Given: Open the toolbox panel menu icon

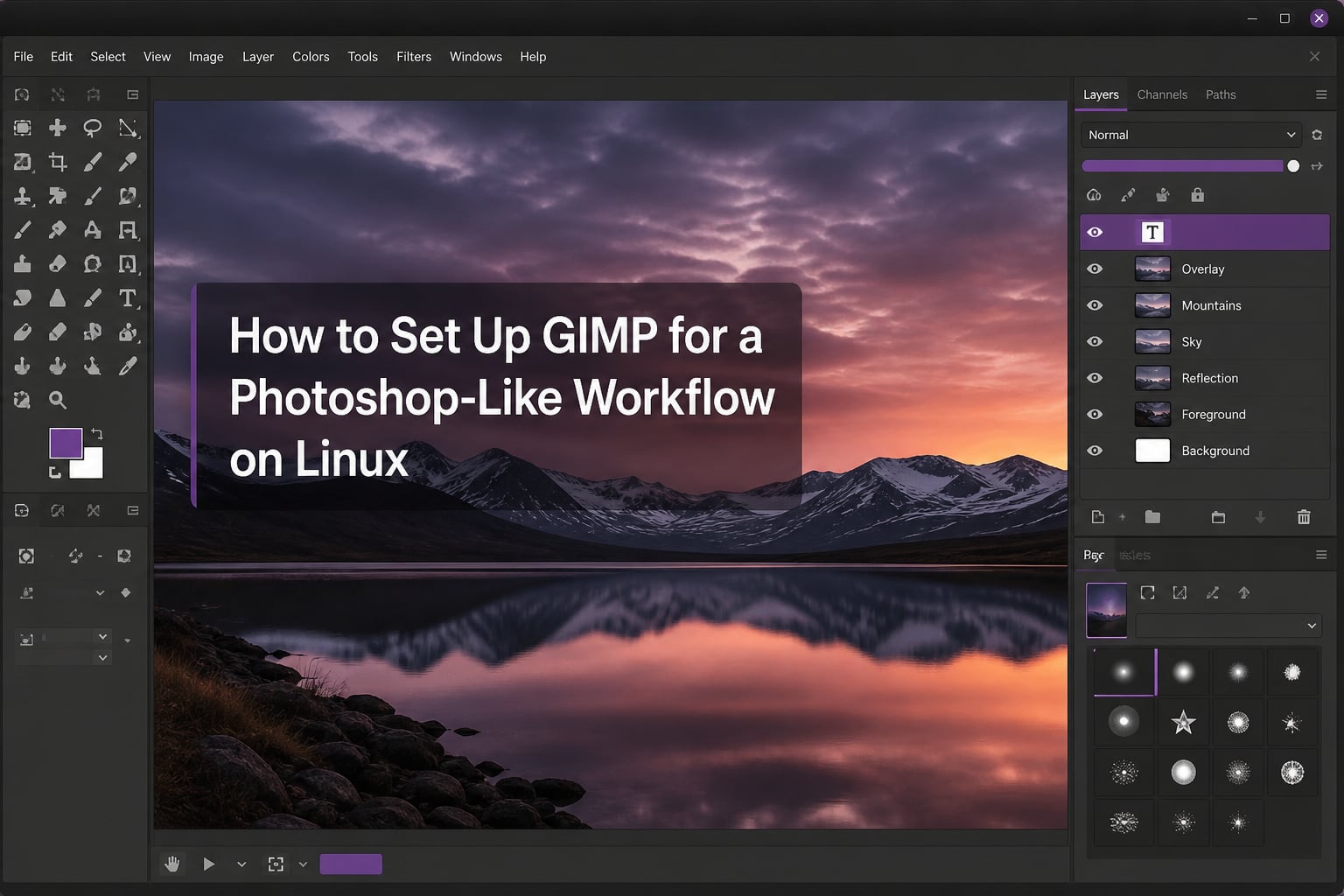Looking at the screenshot, I should 133,94.
